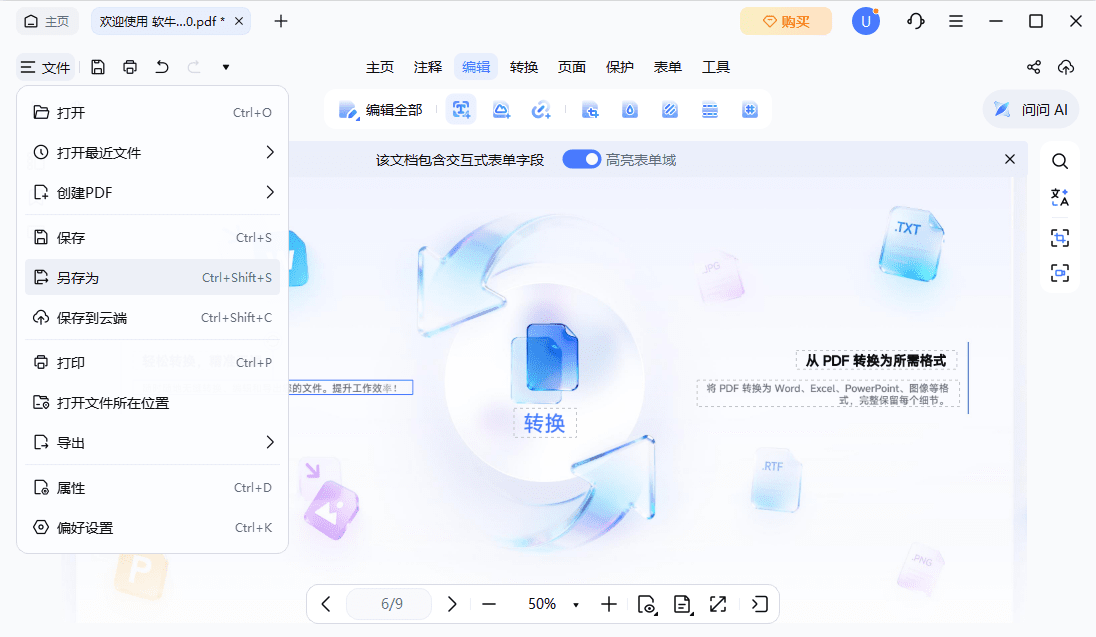The height and width of the screenshot is (637, 1096).
Task: Click the search magnifier in right sidebar
Action: pyautogui.click(x=1060, y=162)
